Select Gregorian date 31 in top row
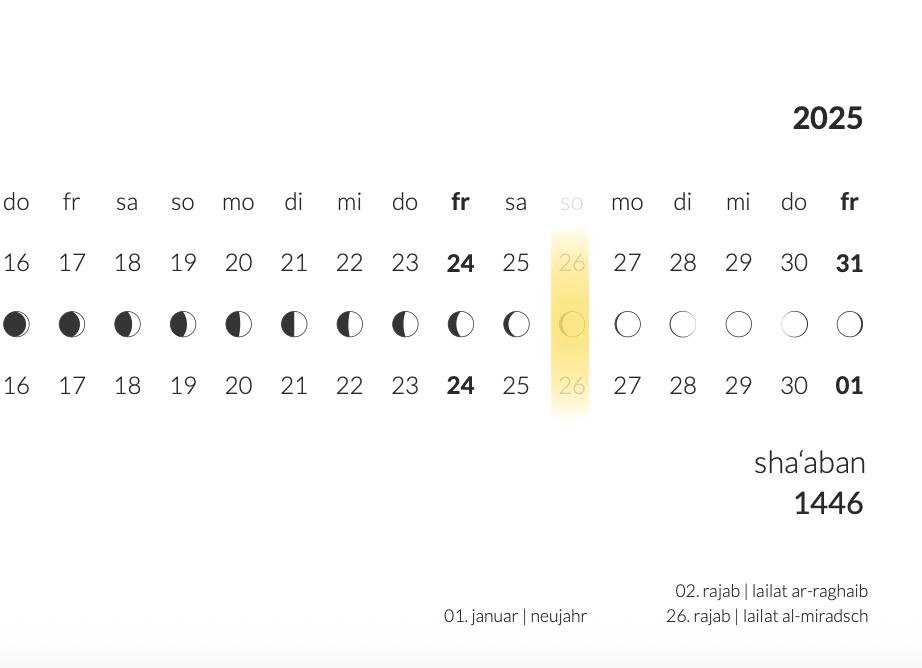The height and width of the screenshot is (668, 922). (x=849, y=263)
